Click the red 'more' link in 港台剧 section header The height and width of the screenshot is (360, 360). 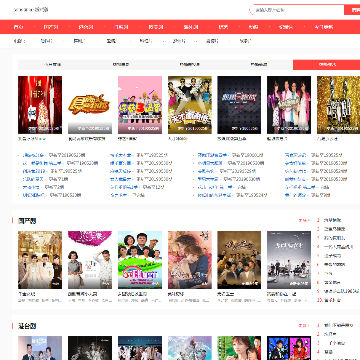[x=304, y=326]
